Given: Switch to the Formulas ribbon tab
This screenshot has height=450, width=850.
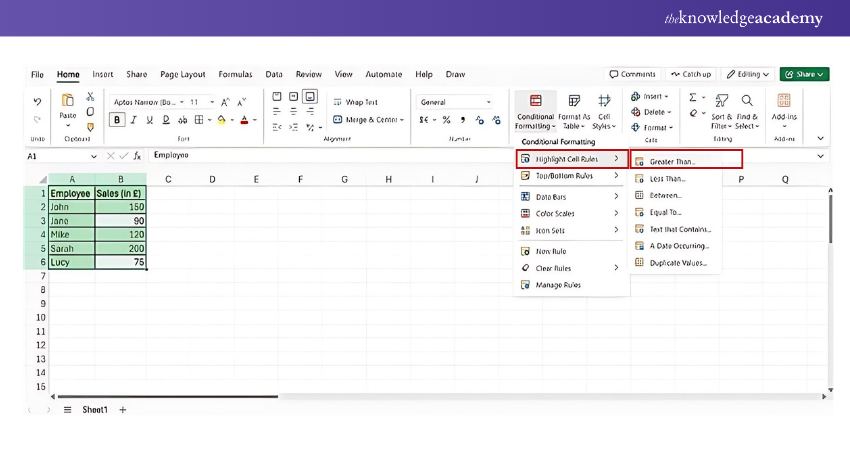Looking at the screenshot, I should [235, 74].
